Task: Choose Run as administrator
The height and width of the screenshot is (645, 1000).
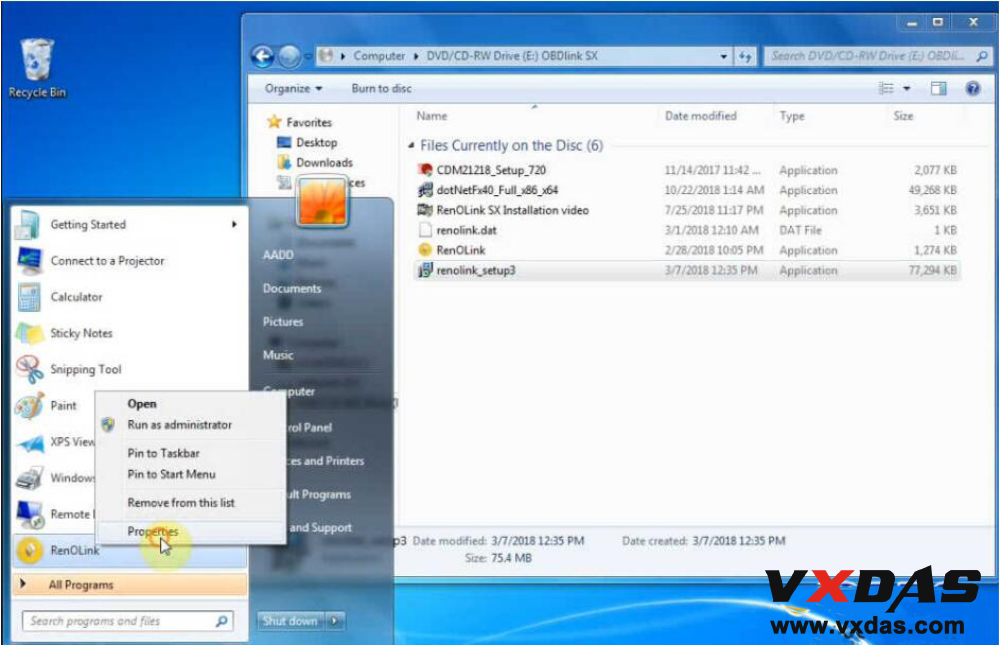Action: [x=179, y=425]
